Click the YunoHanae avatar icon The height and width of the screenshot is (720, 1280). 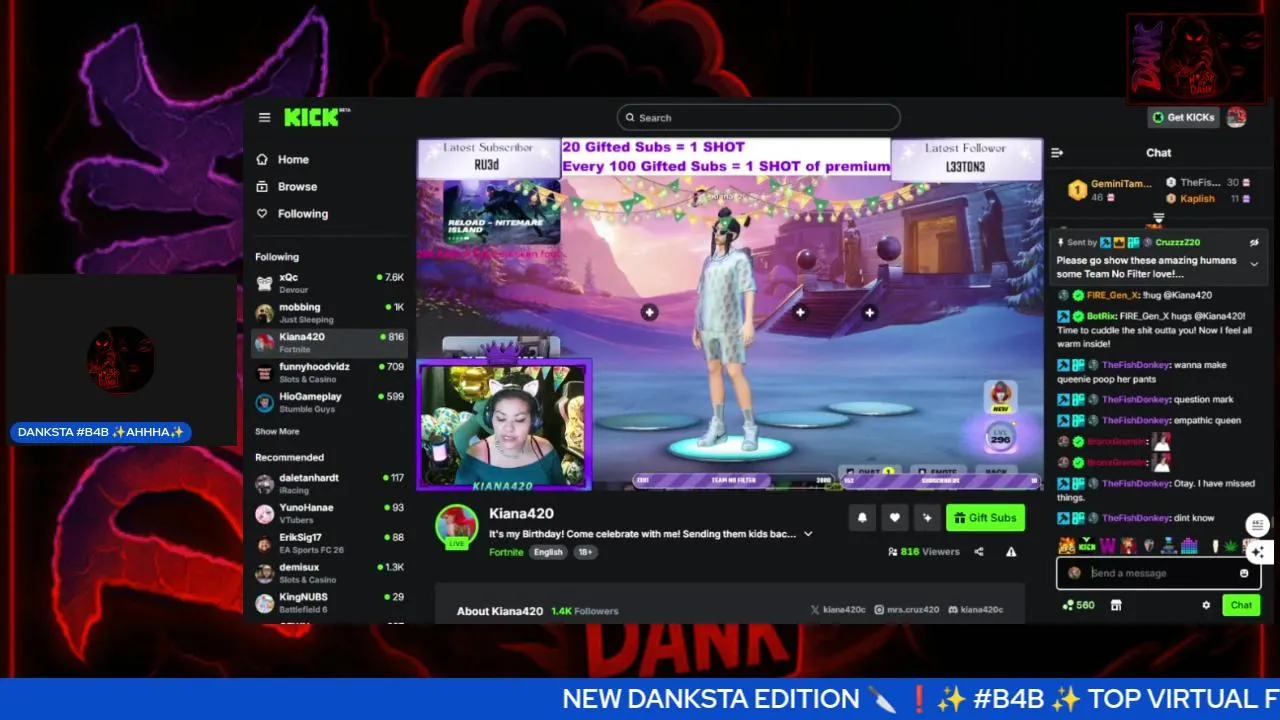[x=264, y=514]
